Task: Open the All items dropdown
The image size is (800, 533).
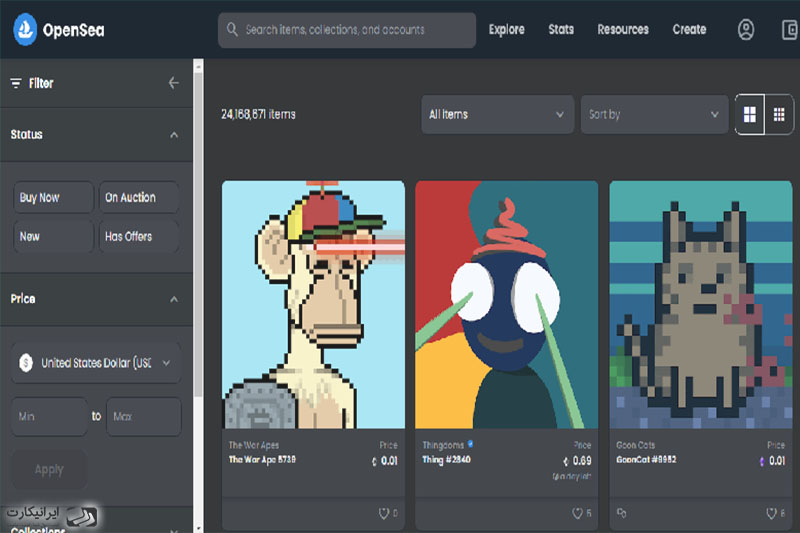Action: point(497,114)
